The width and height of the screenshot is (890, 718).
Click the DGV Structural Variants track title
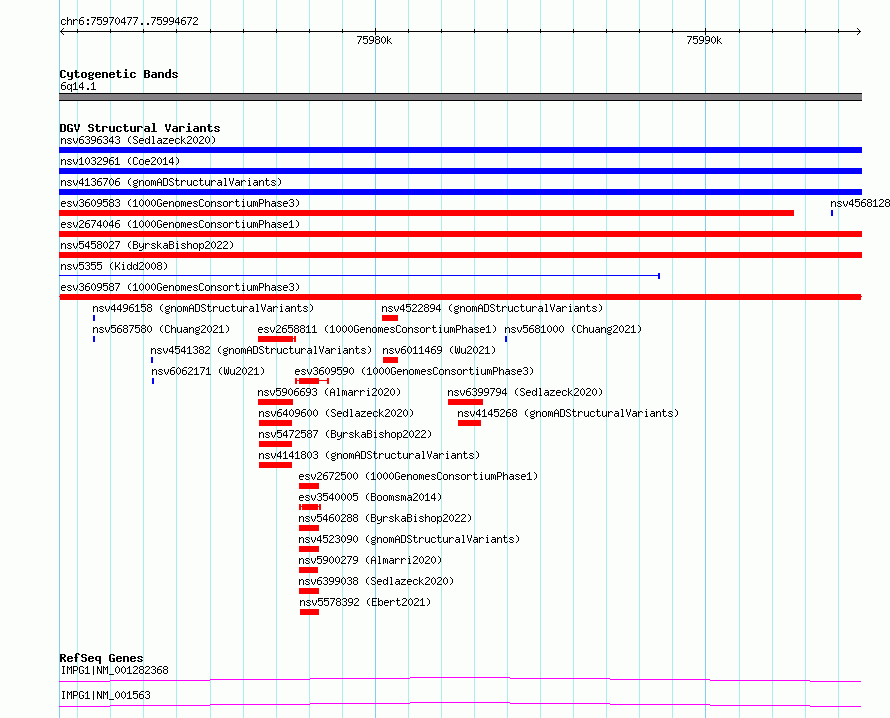pyautogui.click(x=140, y=128)
